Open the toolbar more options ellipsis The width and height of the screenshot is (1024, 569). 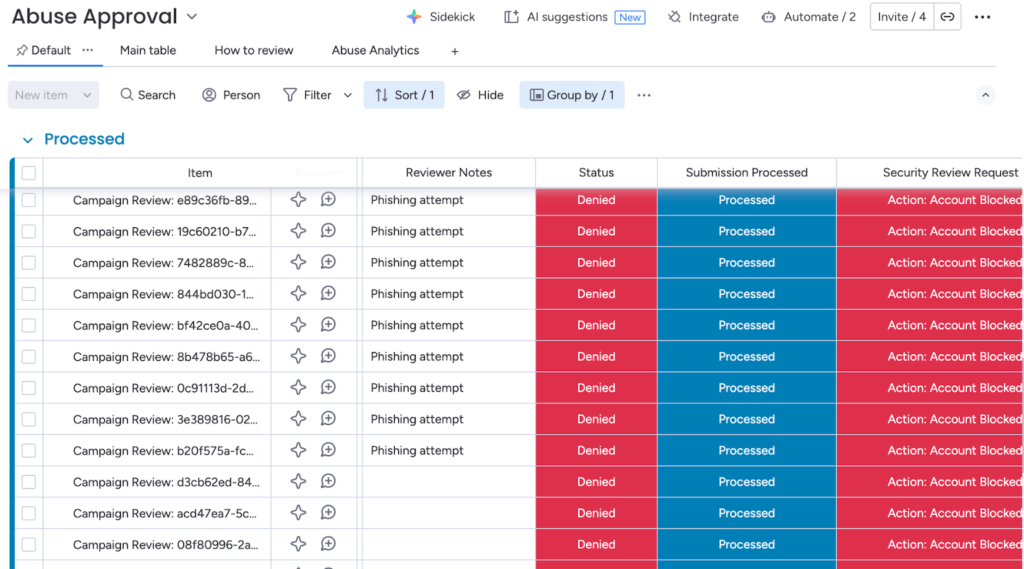coord(644,95)
